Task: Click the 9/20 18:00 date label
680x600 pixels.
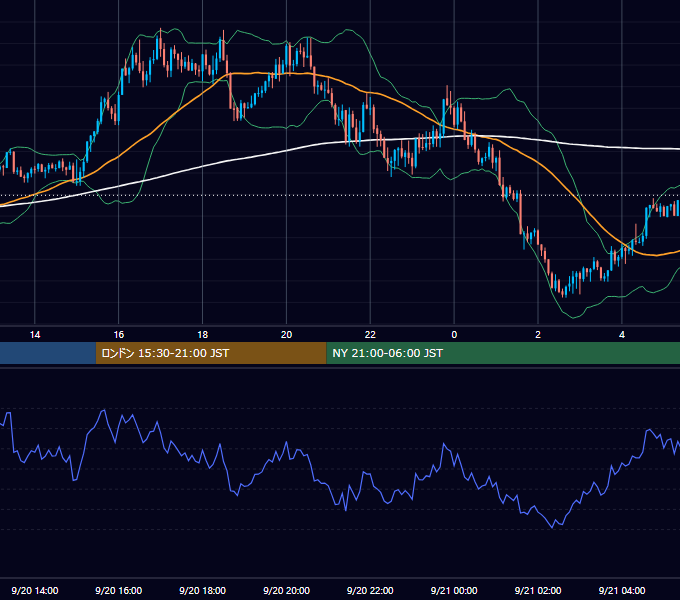Action: (x=203, y=590)
